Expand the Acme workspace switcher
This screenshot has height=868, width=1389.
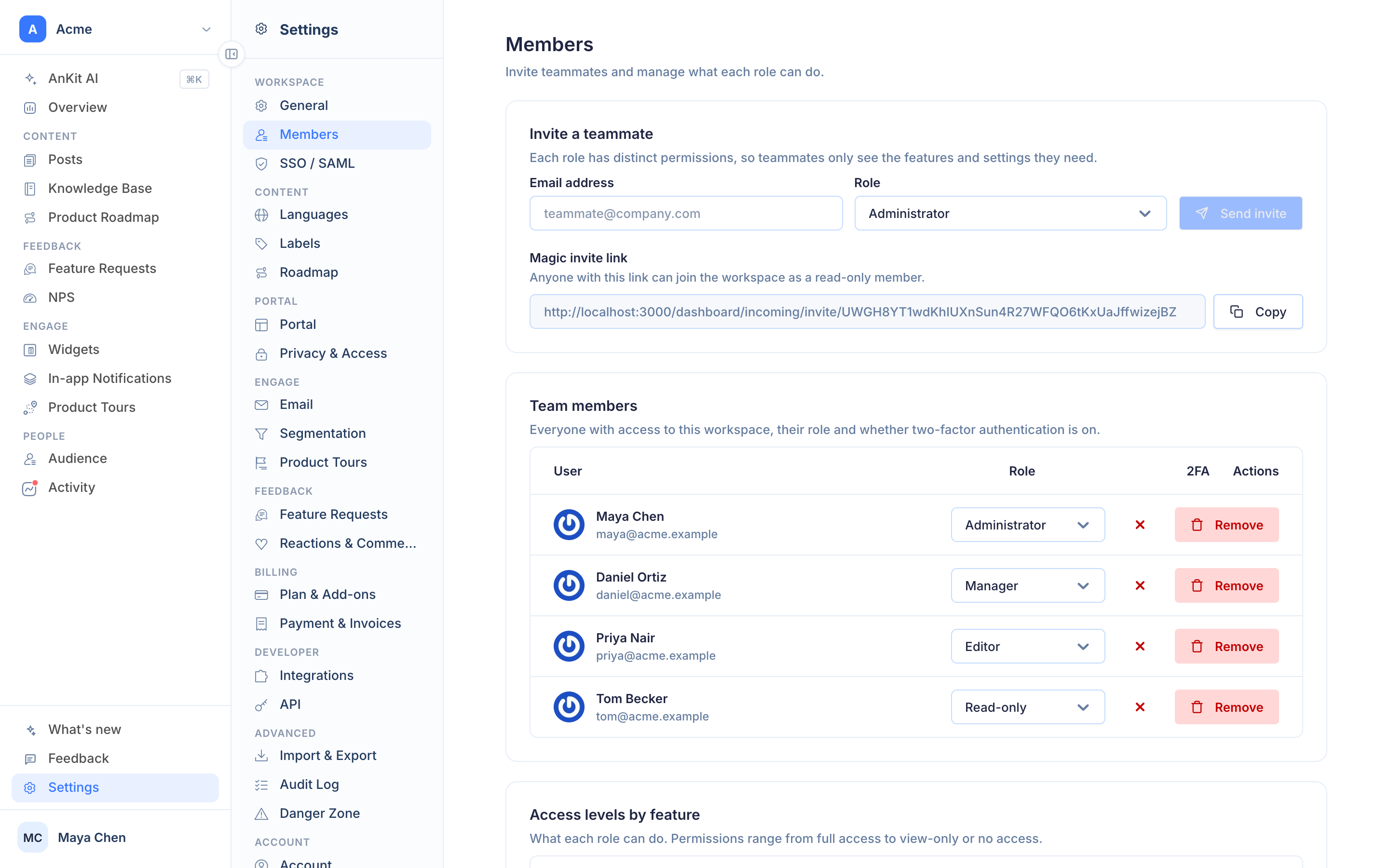(115, 29)
